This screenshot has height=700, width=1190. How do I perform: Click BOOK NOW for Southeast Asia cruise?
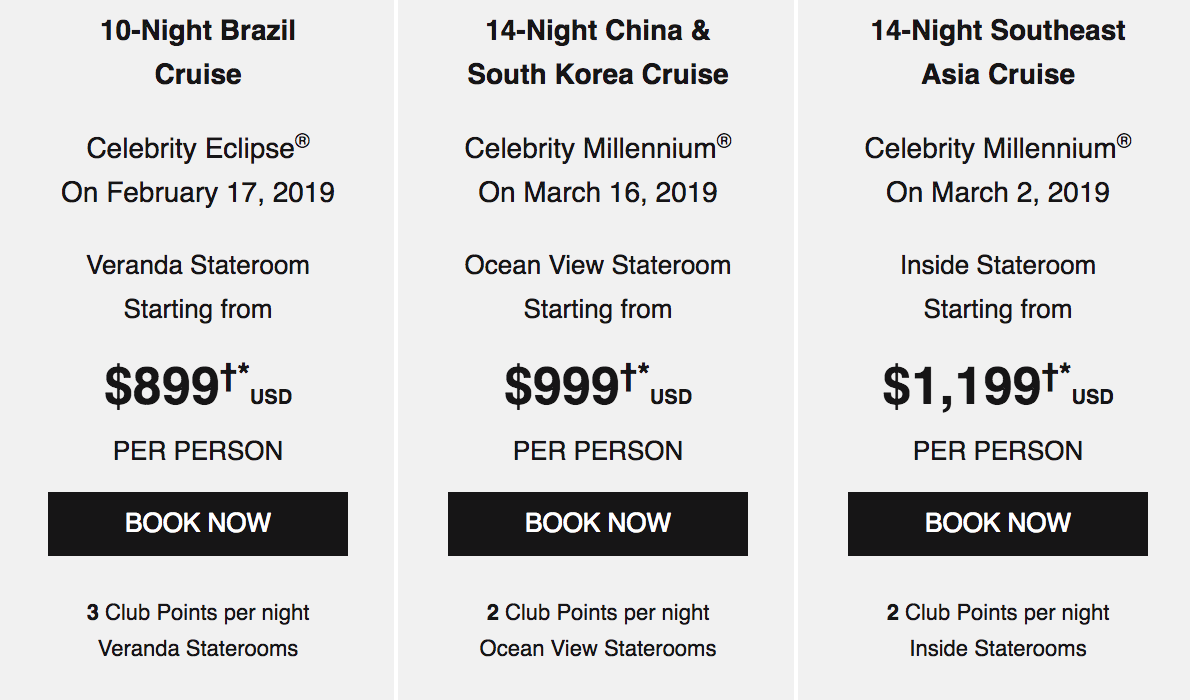(997, 523)
